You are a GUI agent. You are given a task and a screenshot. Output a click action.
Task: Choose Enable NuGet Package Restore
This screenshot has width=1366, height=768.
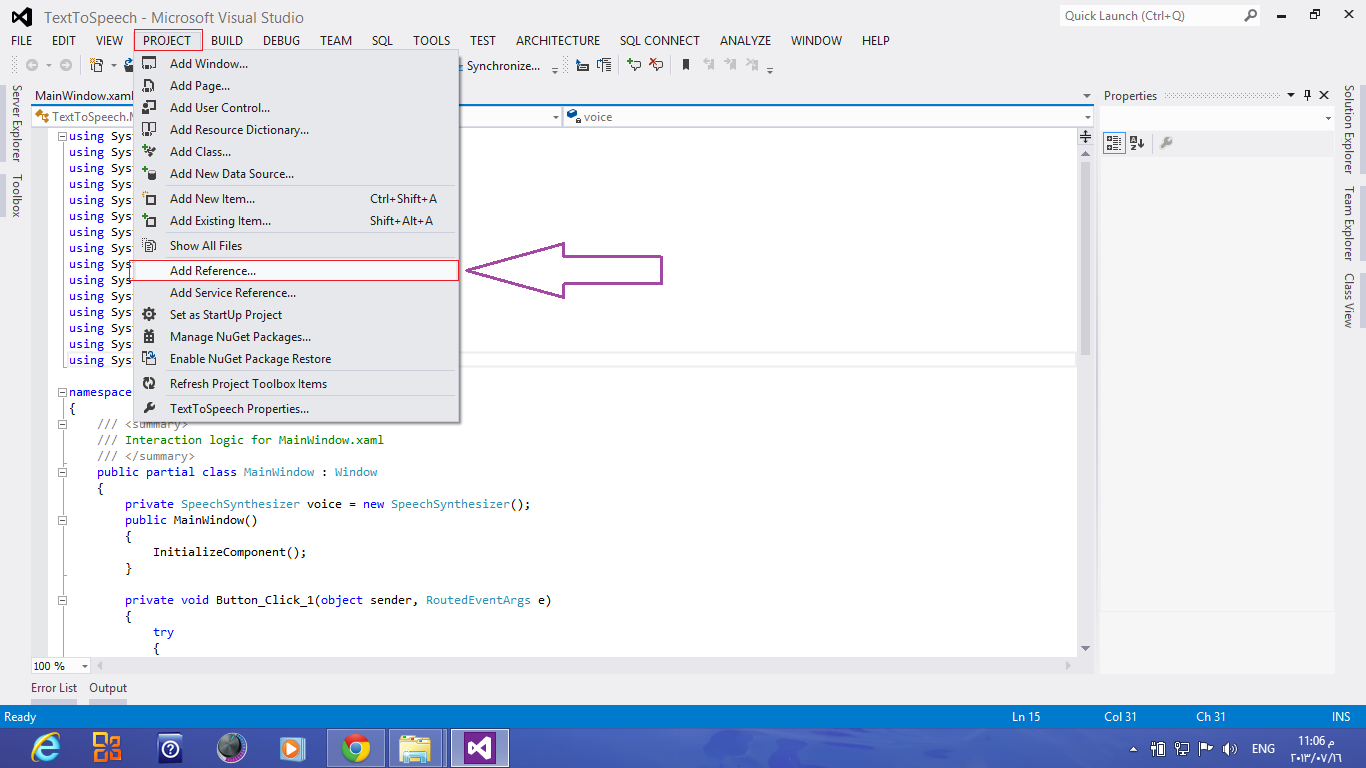click(x=296, y=358)
